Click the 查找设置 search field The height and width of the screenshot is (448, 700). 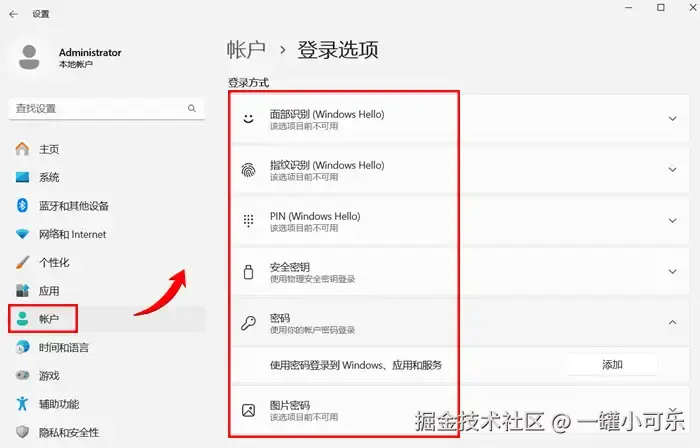107,108
